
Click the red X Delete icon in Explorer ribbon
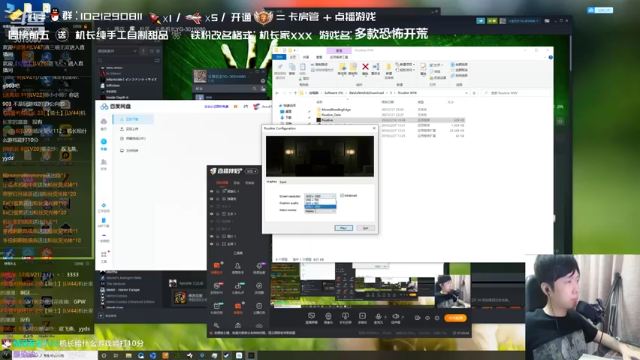tap(365, 67)
